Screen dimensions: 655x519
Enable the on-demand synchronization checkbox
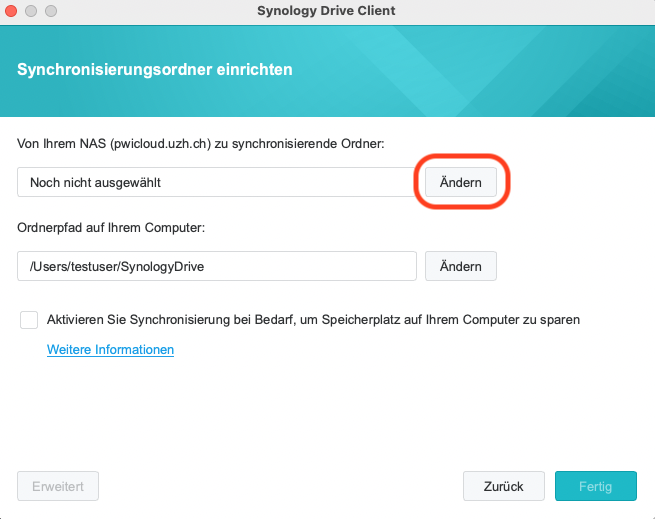(x=29, y=320)
